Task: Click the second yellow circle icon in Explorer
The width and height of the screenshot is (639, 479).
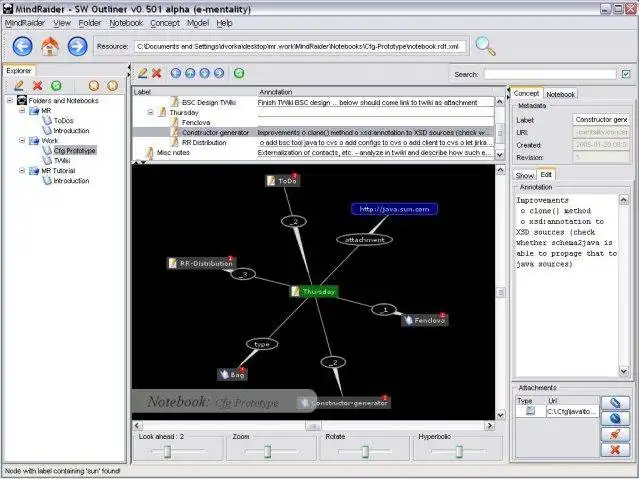Action: (x=112, y=86)
